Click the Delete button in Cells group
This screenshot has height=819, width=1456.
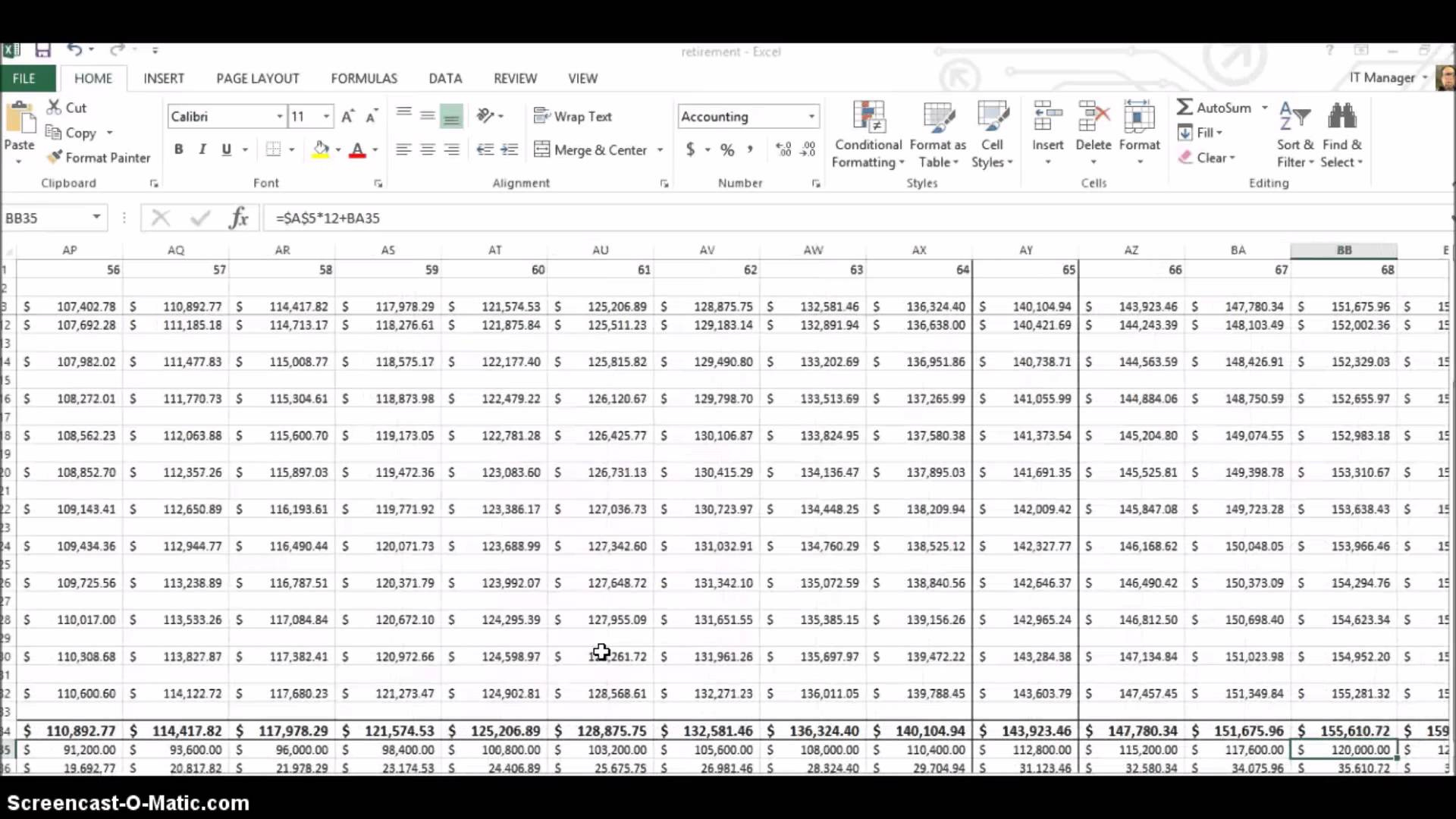click(1093, 145)
